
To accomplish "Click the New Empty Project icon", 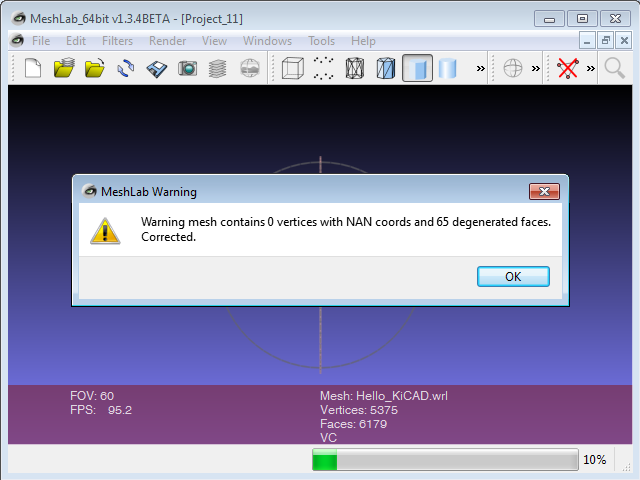I will tap(33, 68).
